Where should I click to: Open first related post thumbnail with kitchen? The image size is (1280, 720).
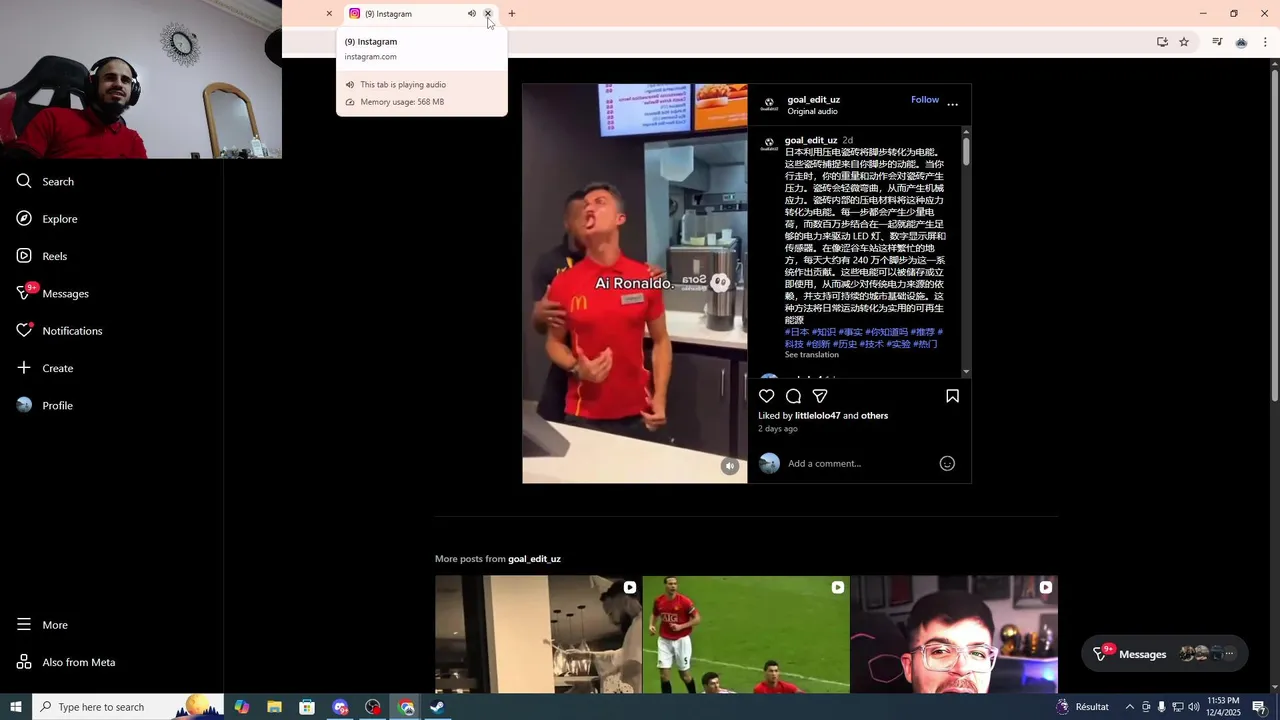538,634
